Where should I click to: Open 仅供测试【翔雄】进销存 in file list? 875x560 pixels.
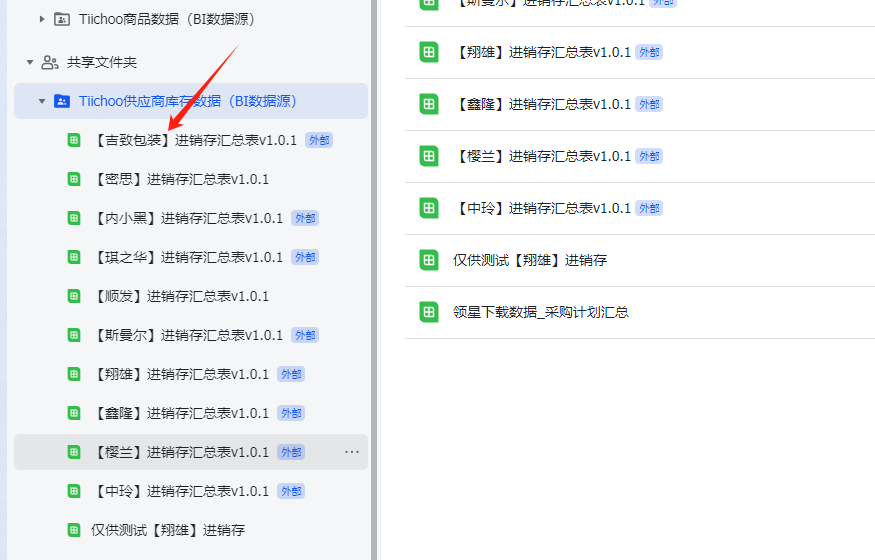click(530, 260)
